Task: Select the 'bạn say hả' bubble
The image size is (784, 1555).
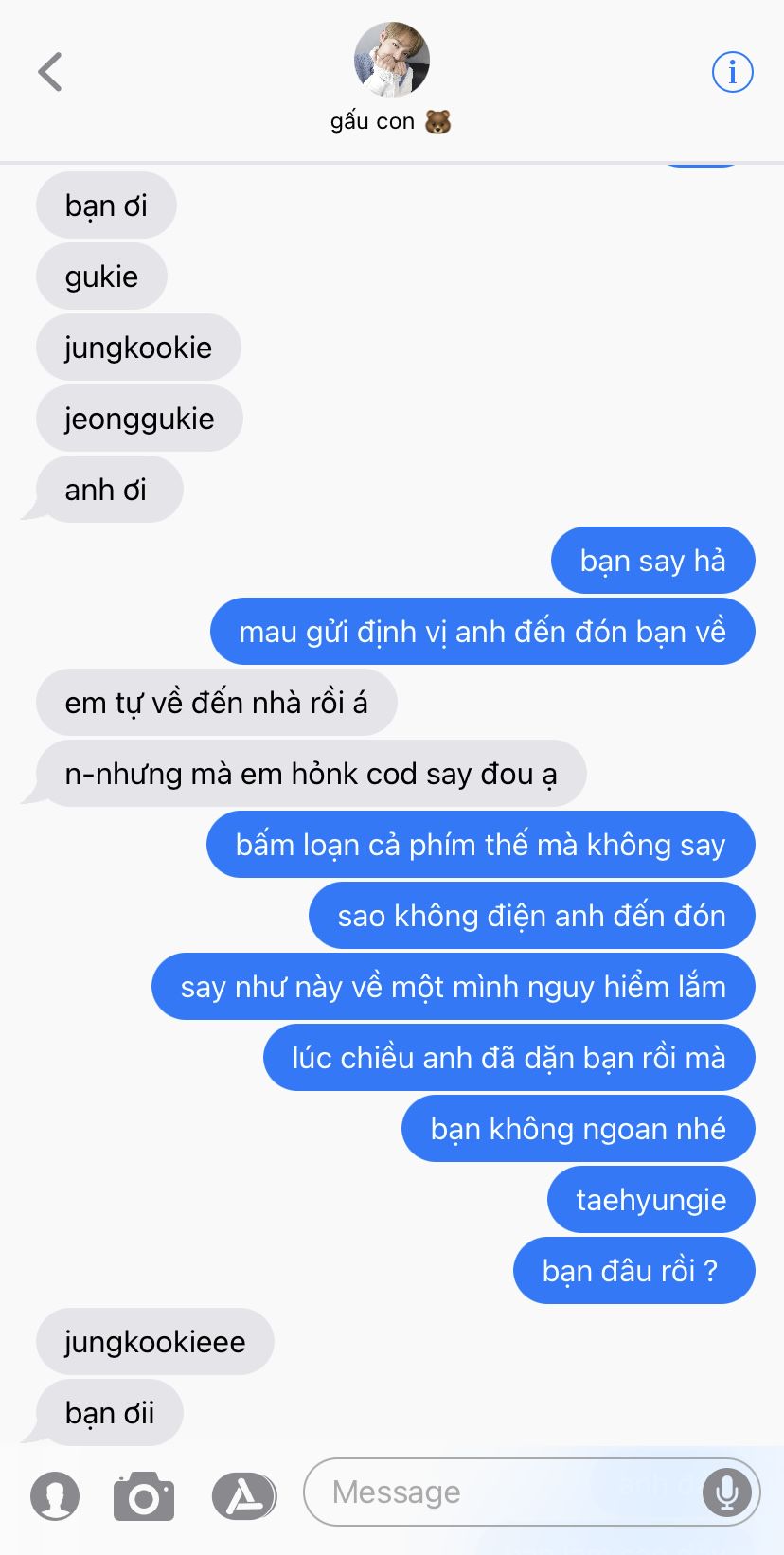Action: [653, 561]
